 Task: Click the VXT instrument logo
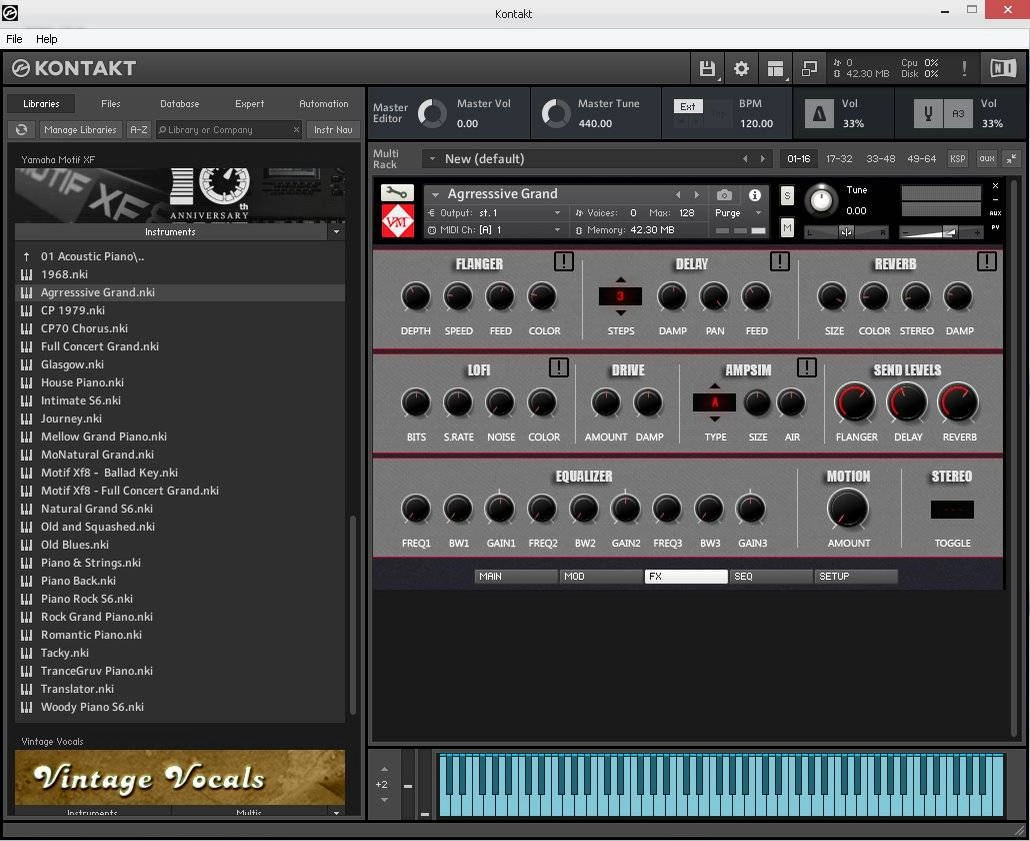click(397, 221)
